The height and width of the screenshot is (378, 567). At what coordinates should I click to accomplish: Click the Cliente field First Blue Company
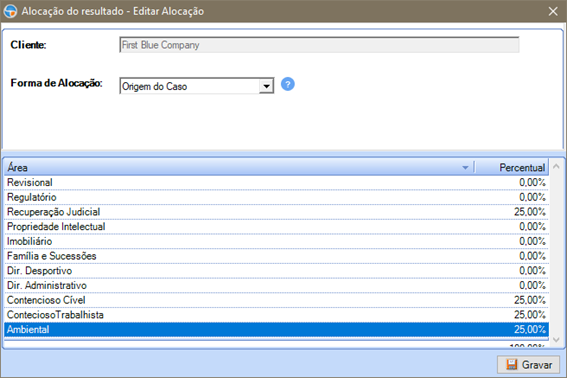click(319, 45)
